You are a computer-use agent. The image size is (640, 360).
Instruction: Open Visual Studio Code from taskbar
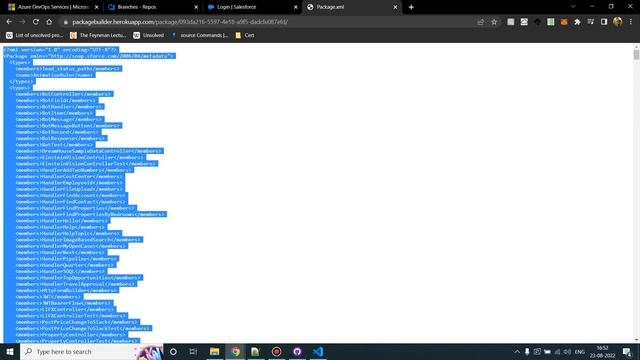[x=318, y=351]
